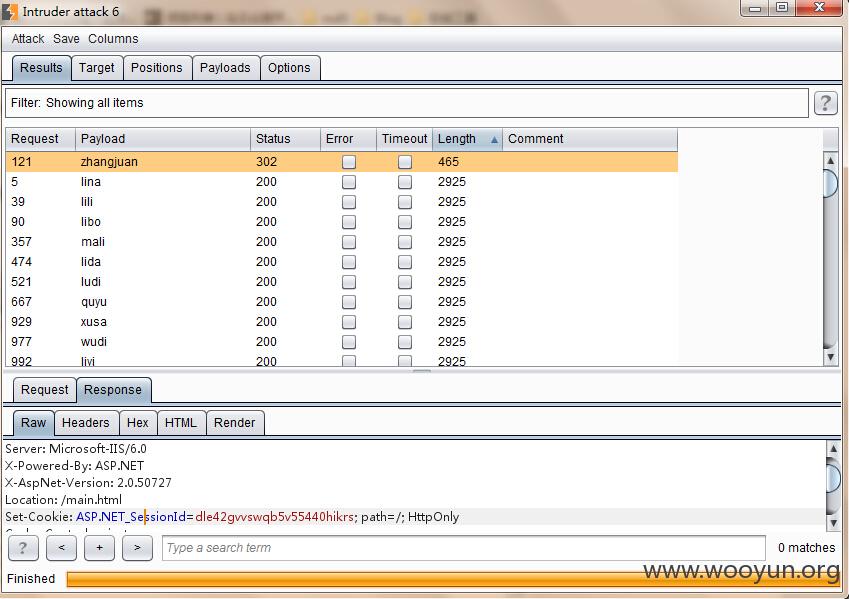849x599 pixels.
Task: Select the Response tab
Action: click(113, 390)
